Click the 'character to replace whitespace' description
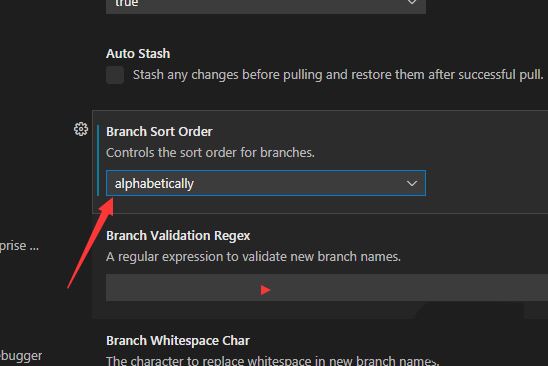This screenshot has width=548, height=366. point(273,360)
